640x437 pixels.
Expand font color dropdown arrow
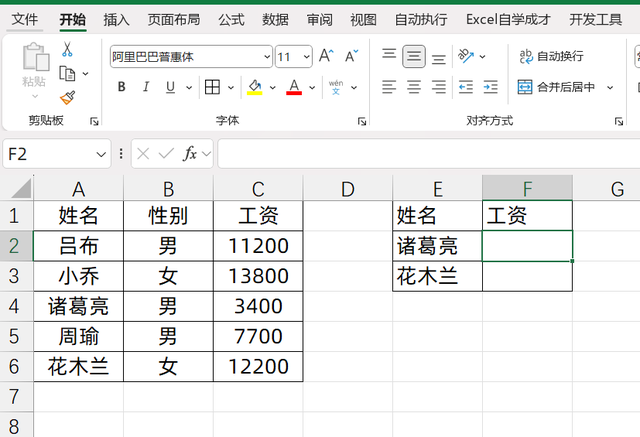click(312, 87)
